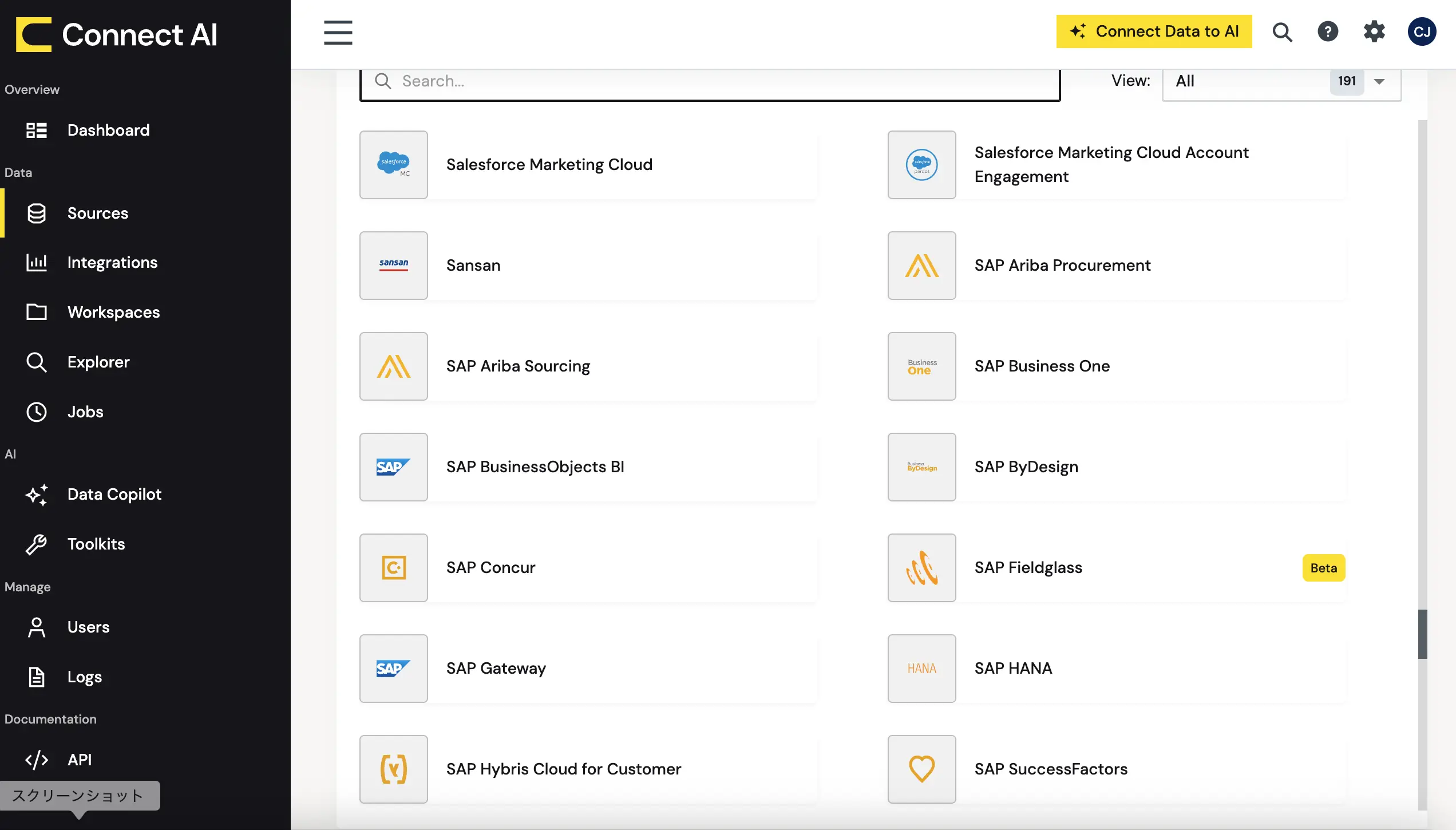The width and height of the screenshot is (1456, 830).
Task: Click the Dashboard sidebar icon
Action: 37,131
